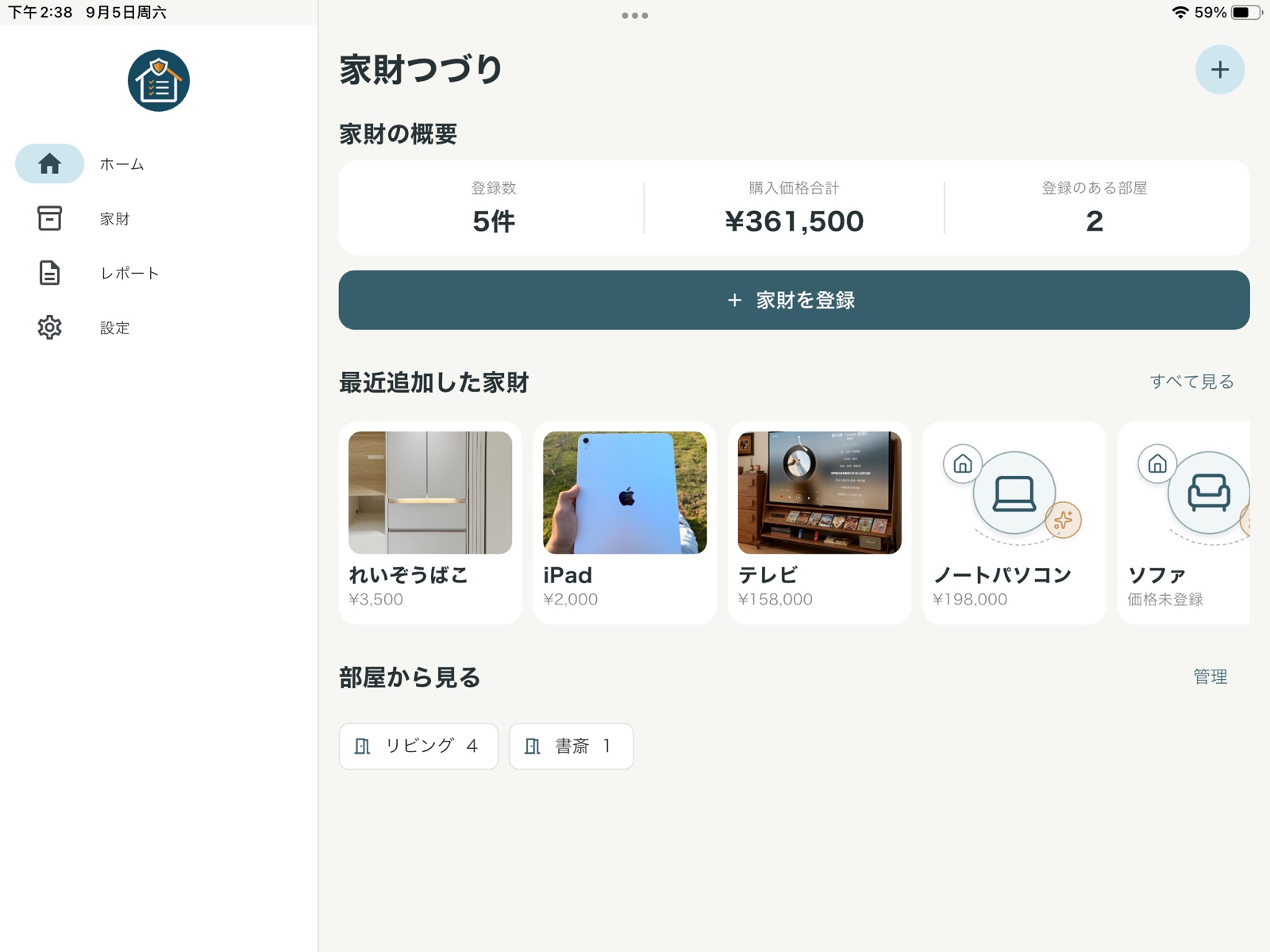Tap the Wi-Fi status icon
Viewport: 1270px width, 952px height.
point(1180,12)
